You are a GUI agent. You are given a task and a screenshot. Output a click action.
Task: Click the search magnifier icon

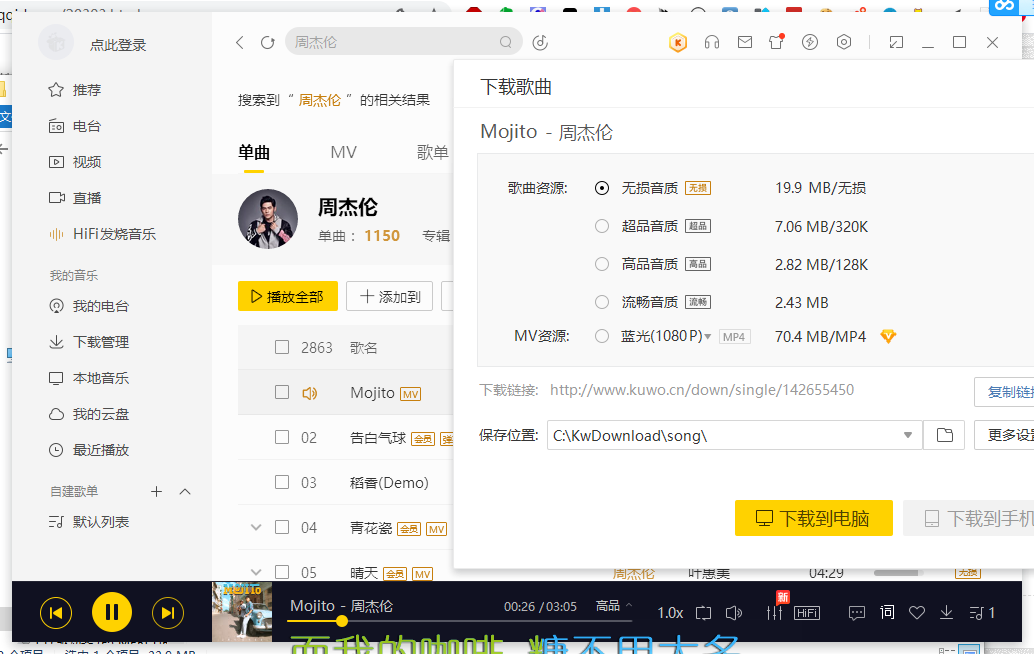point(506,42)
